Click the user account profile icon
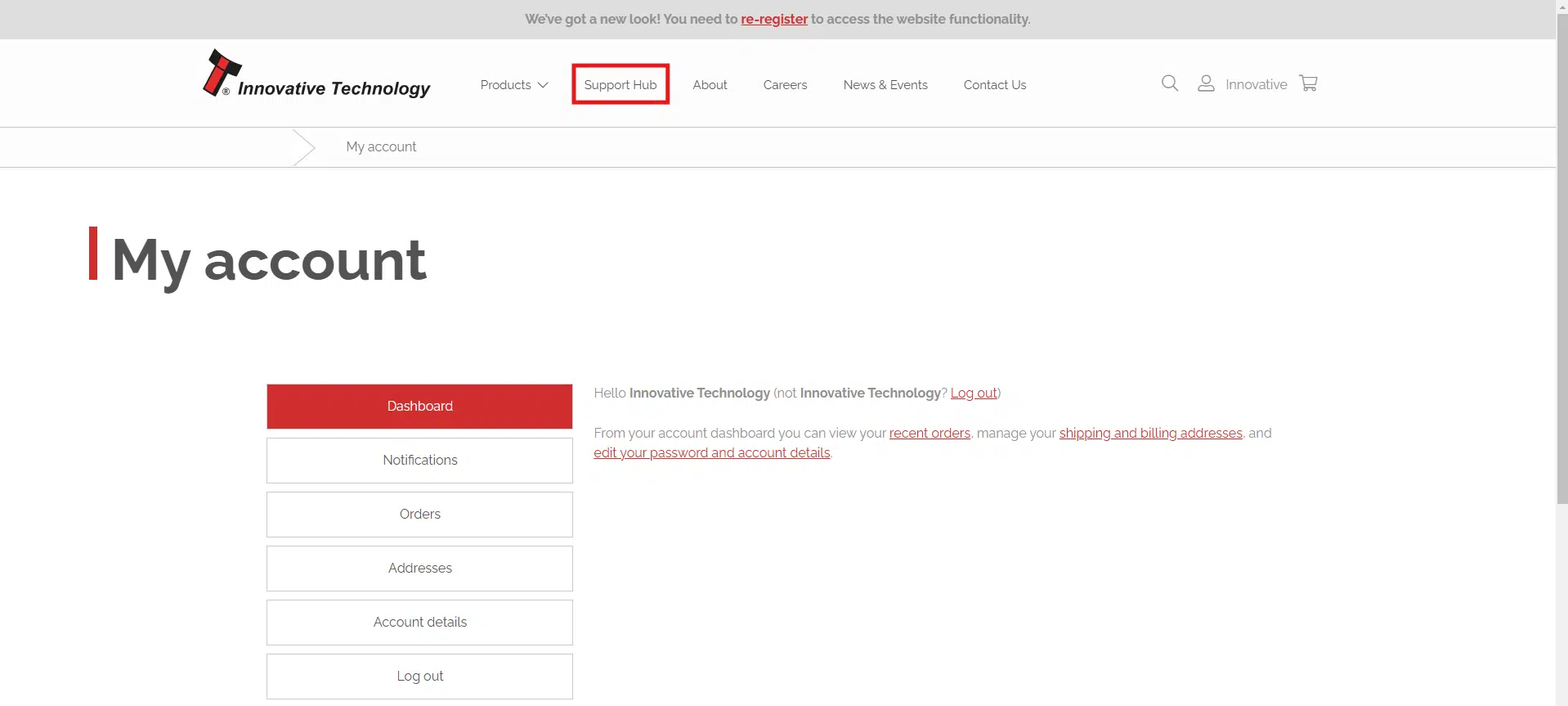1568x706 pixels. coord(1205,83)
